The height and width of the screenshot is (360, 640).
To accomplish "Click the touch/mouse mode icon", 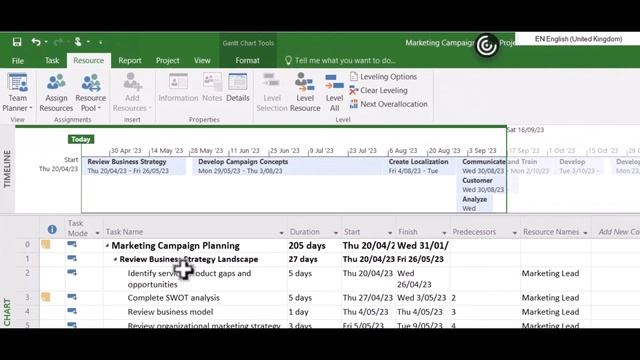I will pyautogui.click(x=78, y=41).
